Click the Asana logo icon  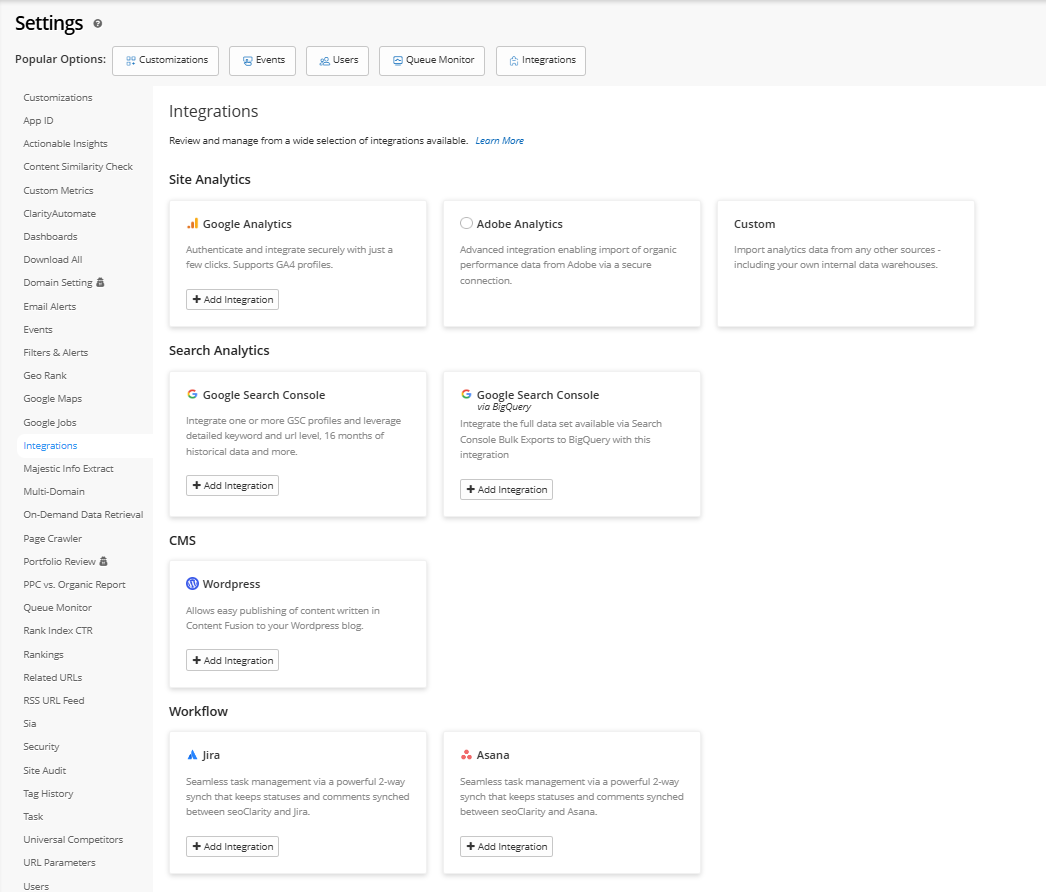[466, 755]
